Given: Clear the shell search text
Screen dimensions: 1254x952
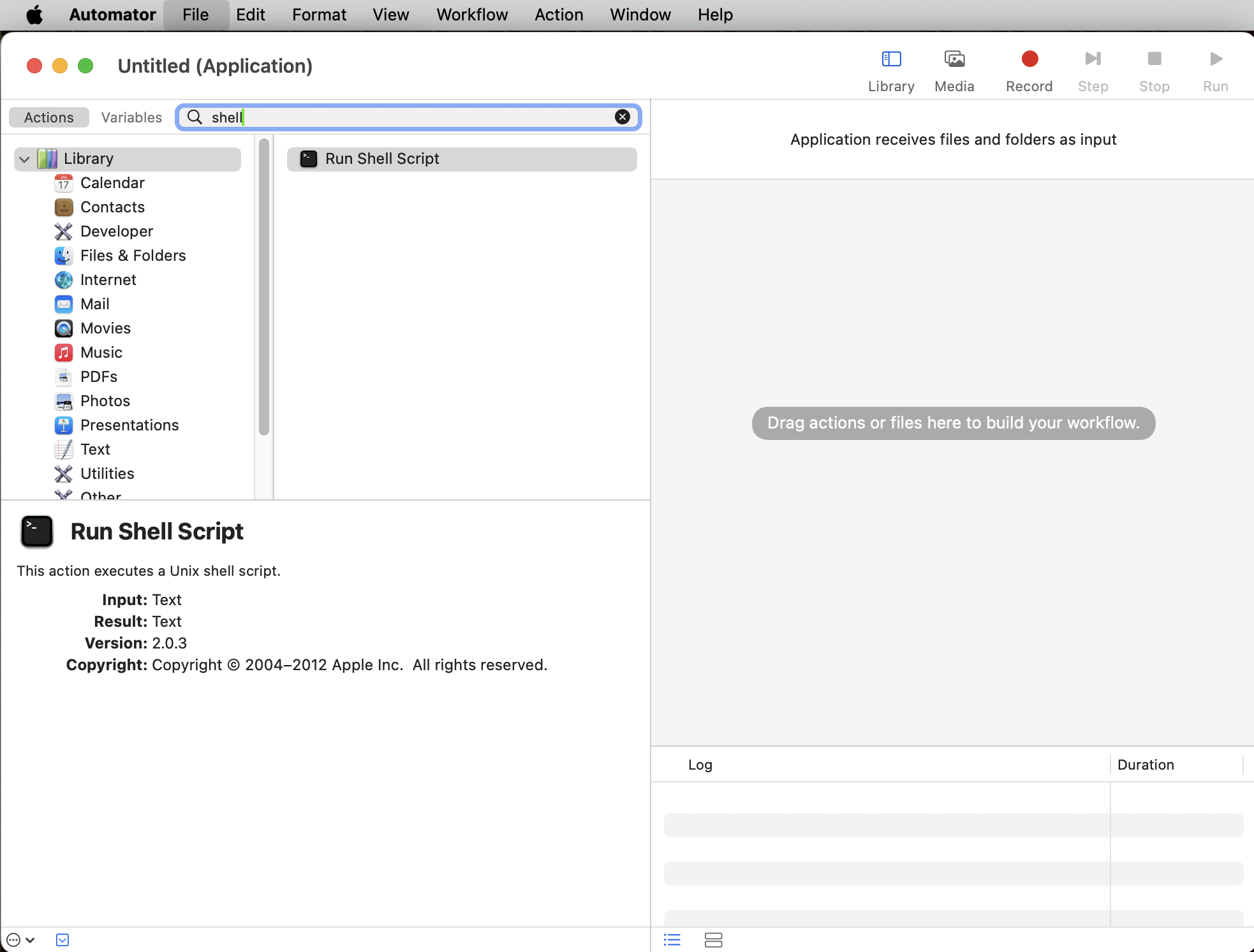Looking at the screenshot, I should click(623, 117).
